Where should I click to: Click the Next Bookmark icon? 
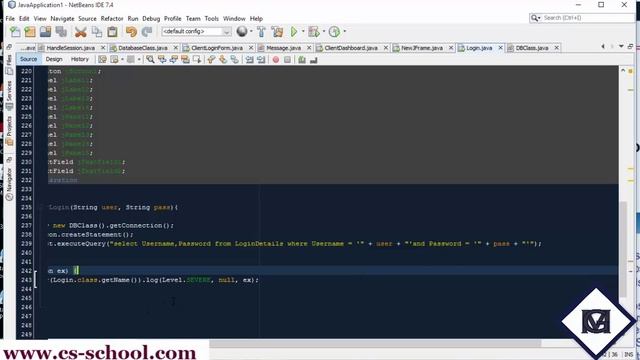coord(223,60)
